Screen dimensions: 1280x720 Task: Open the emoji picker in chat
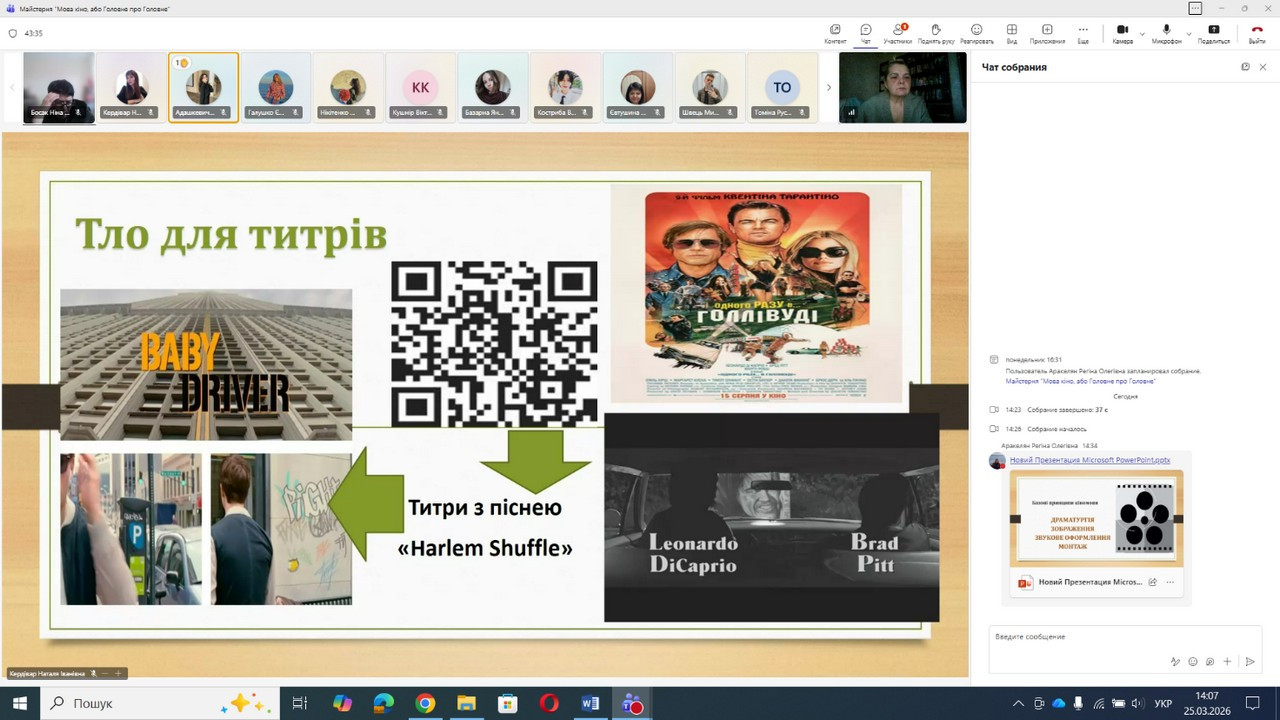pos(1193,661)
